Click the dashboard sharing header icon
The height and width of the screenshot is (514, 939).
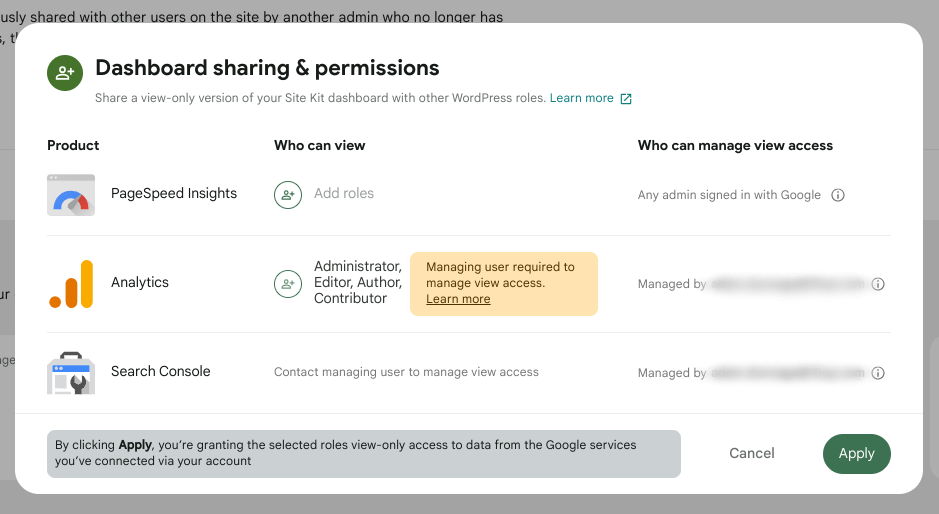65,73
